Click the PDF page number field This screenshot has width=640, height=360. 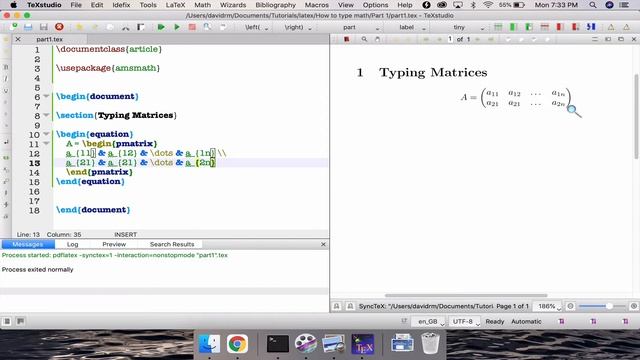pos(450,39)
